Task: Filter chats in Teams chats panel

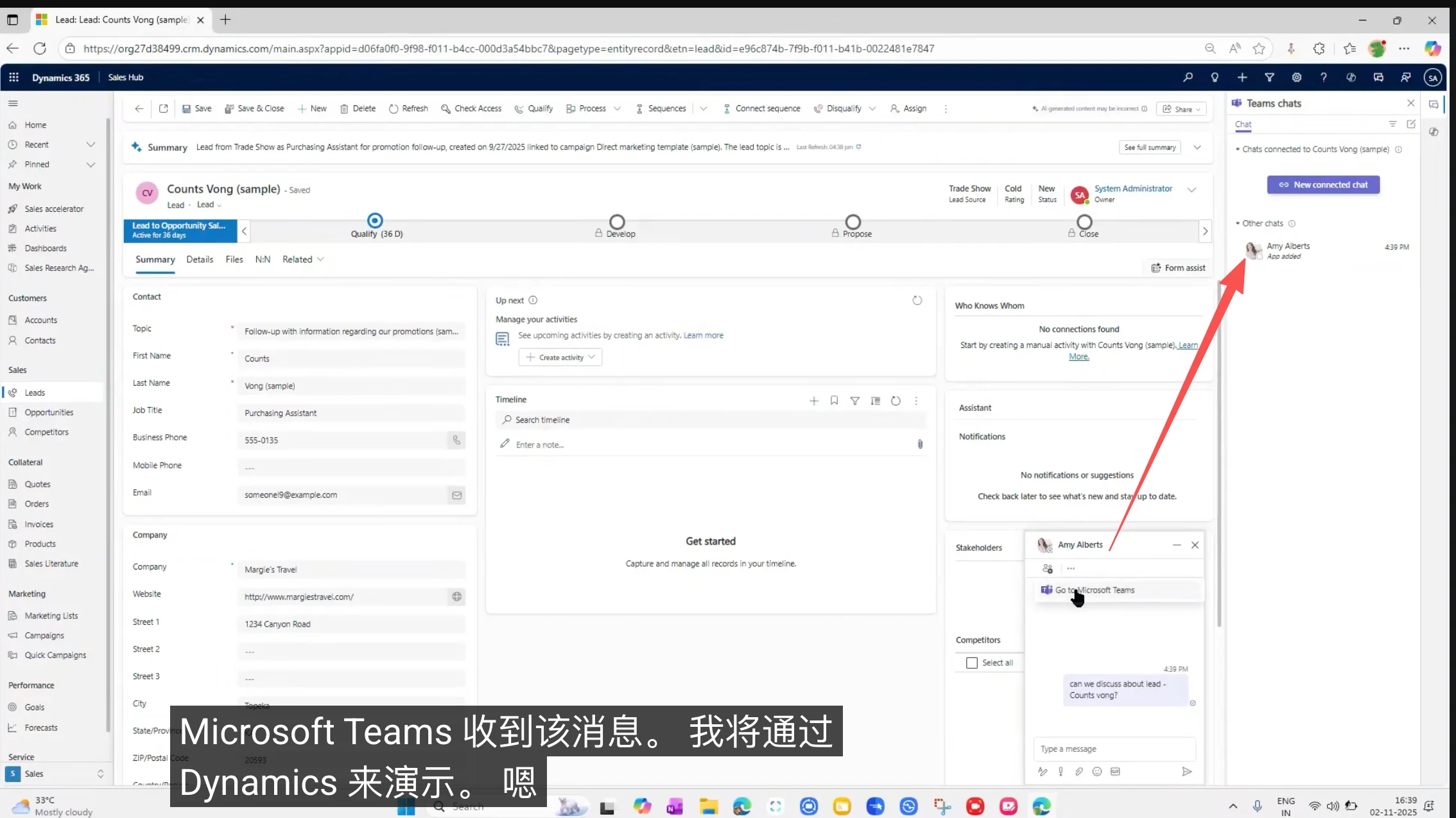Action: click(x=1392, y=124)
